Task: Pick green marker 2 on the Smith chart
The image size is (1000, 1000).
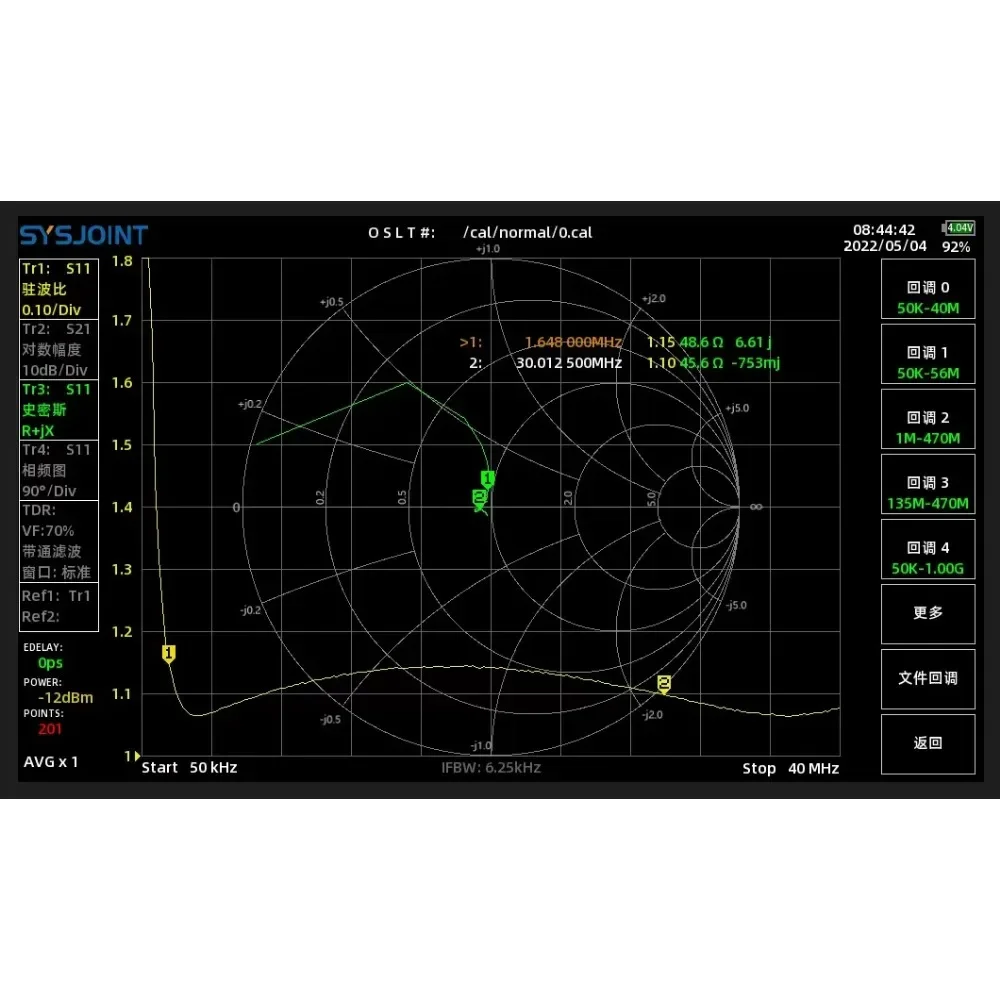Action: pyautogui.click(x=479, y=497)
